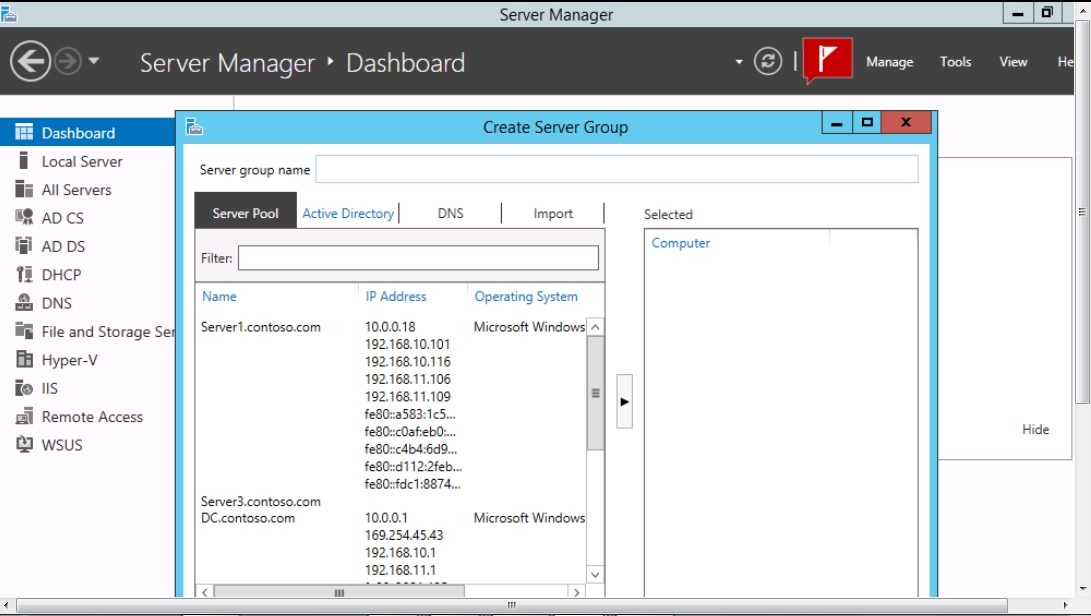Click the File and Storage Services icon
Screen dimensions: 1091x616
24,331
